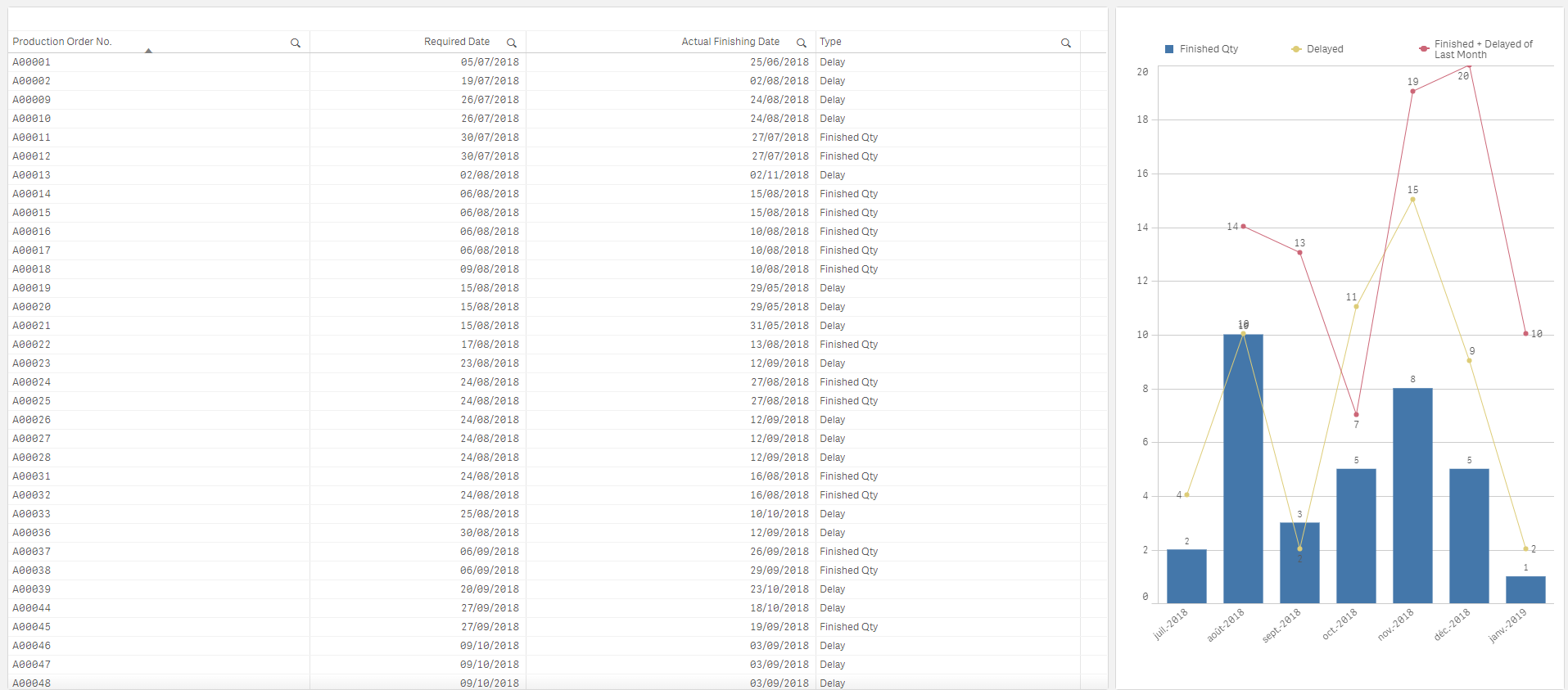This screenshot has height=690, width=1568.
Task: Select Type cell for order A00039
Action: pyautogui.click(x=948, y=589)
